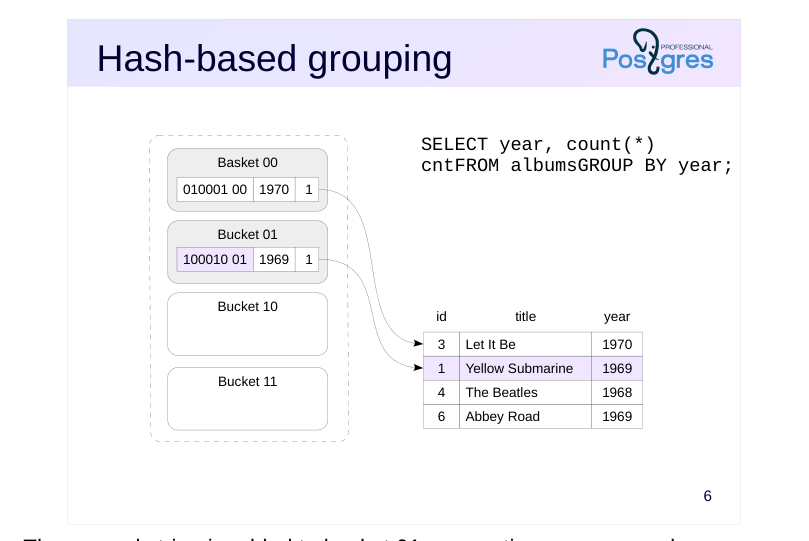Select 'The Beatles' table cell
Image resolution: width=809 pixels, height=541 pixels.
click(525, 392)
